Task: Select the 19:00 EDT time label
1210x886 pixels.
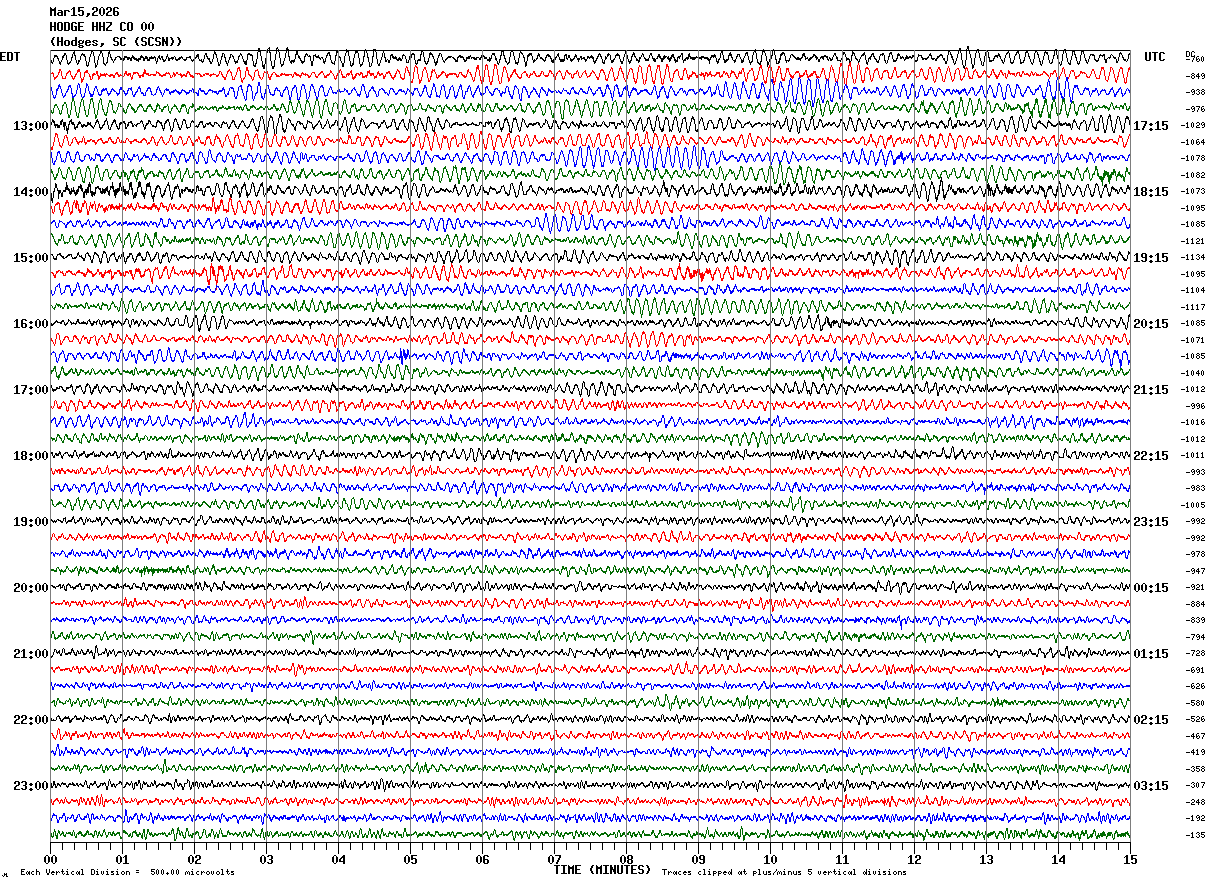Action: click(30, 522)
